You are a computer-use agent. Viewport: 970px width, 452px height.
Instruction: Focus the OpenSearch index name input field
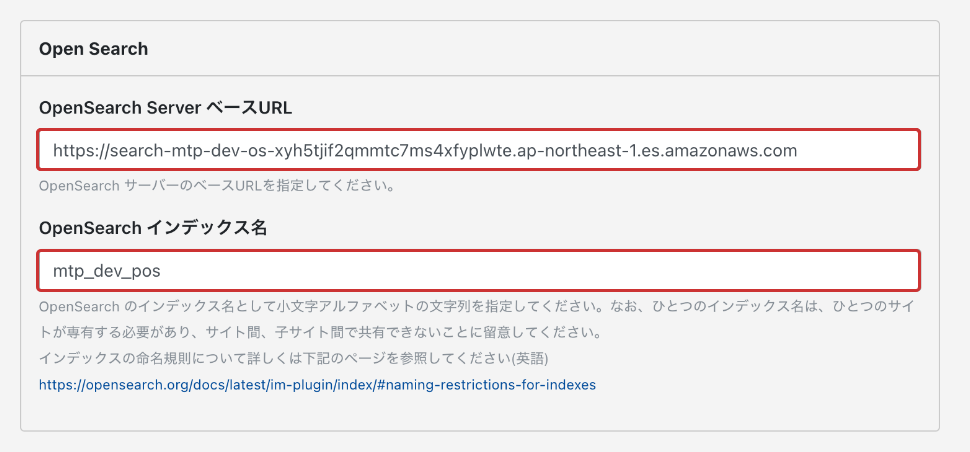pyautogui.click(x=478, y=270)
